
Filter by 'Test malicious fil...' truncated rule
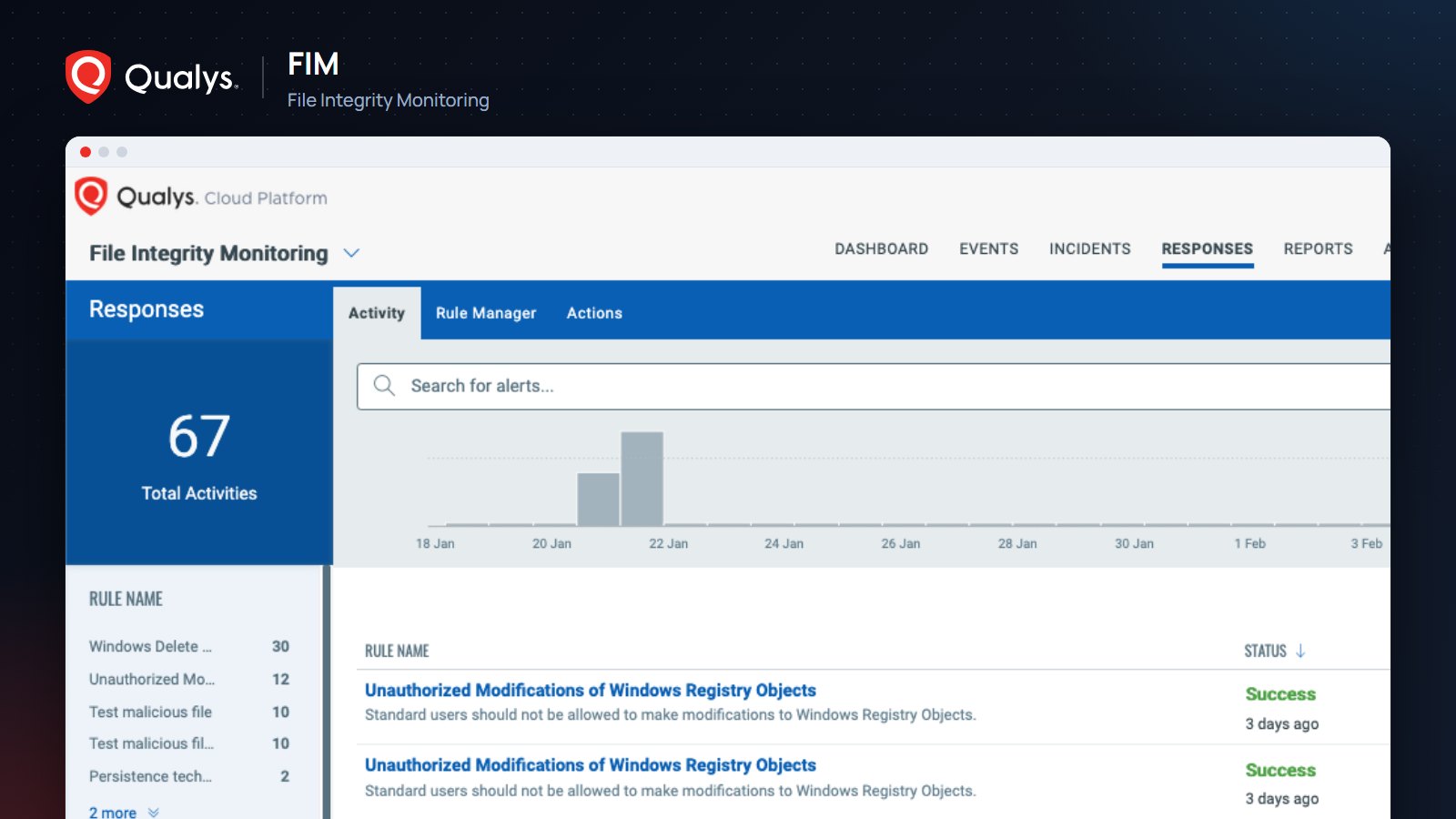tap(151, 743)
